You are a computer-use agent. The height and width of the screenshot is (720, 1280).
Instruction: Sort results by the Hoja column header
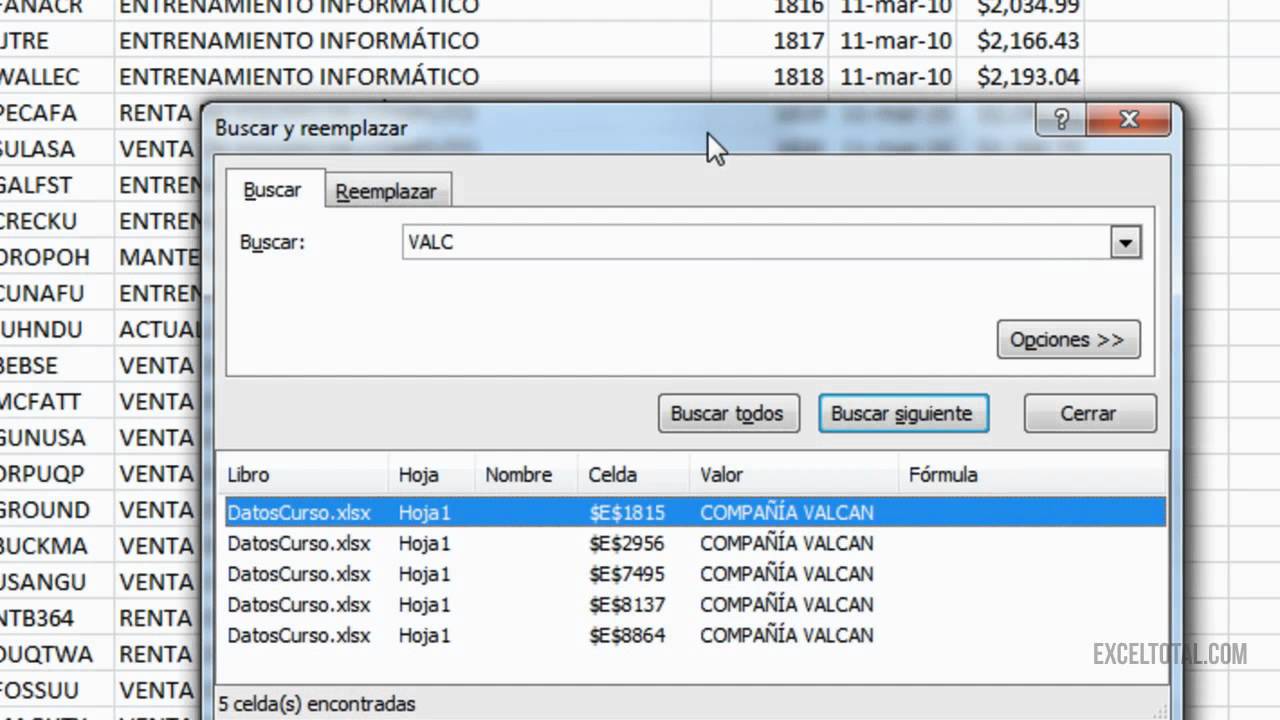[x=431, y=475]
